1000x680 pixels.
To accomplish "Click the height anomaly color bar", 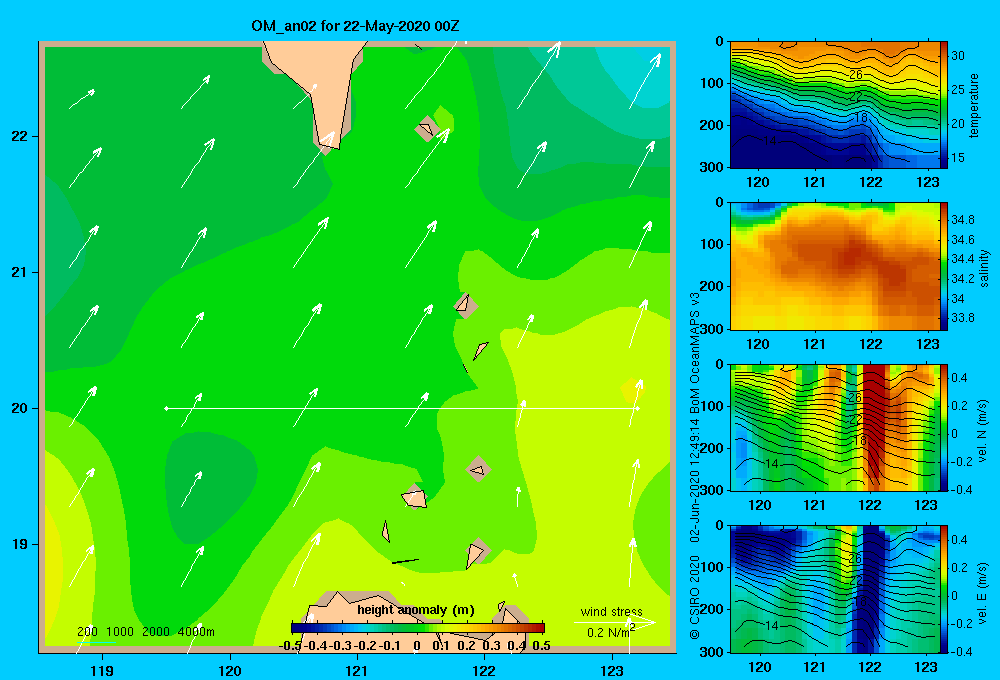I will 418,628.
